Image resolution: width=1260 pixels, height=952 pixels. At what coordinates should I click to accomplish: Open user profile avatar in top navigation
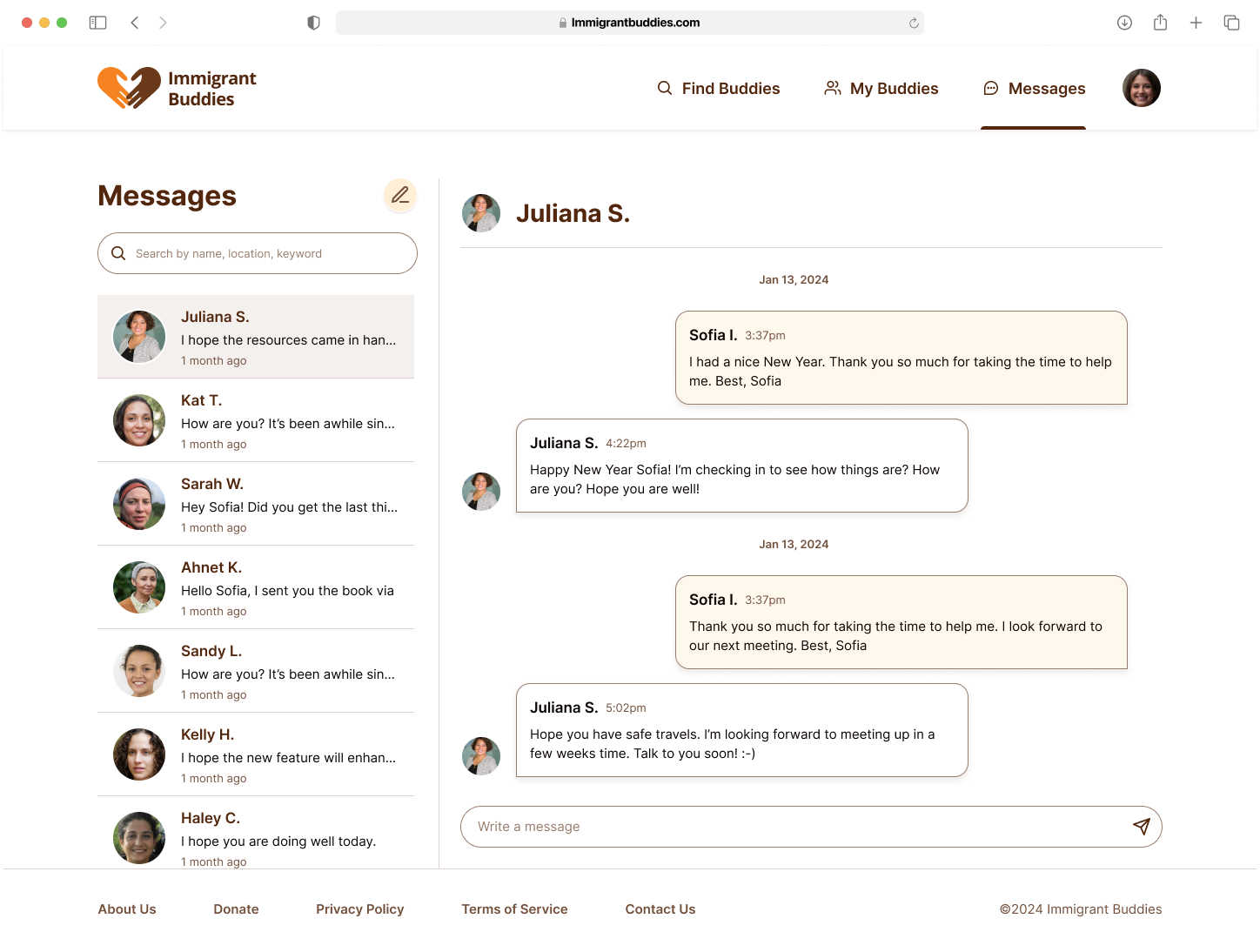coord(1142,88)
